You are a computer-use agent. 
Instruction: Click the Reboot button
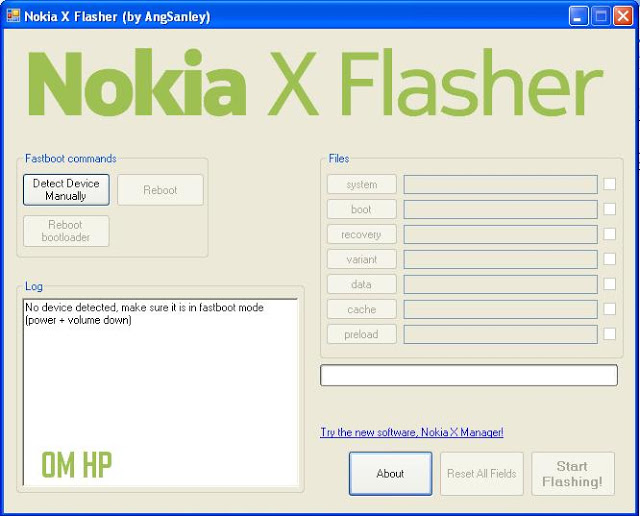tap(160, 190)
